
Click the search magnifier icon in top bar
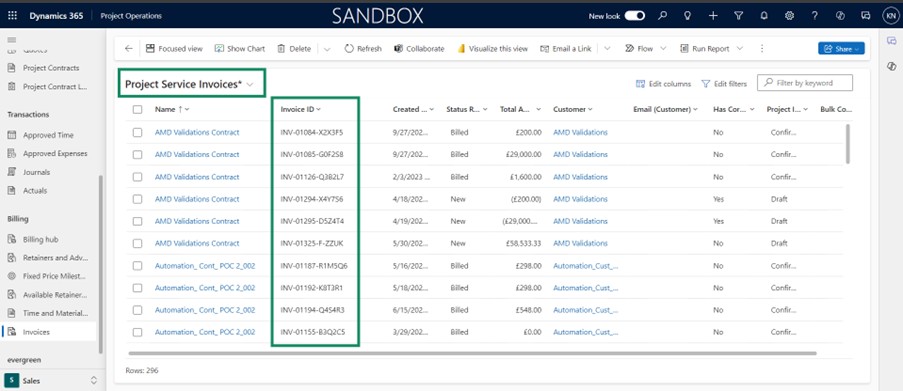[662, 16]
